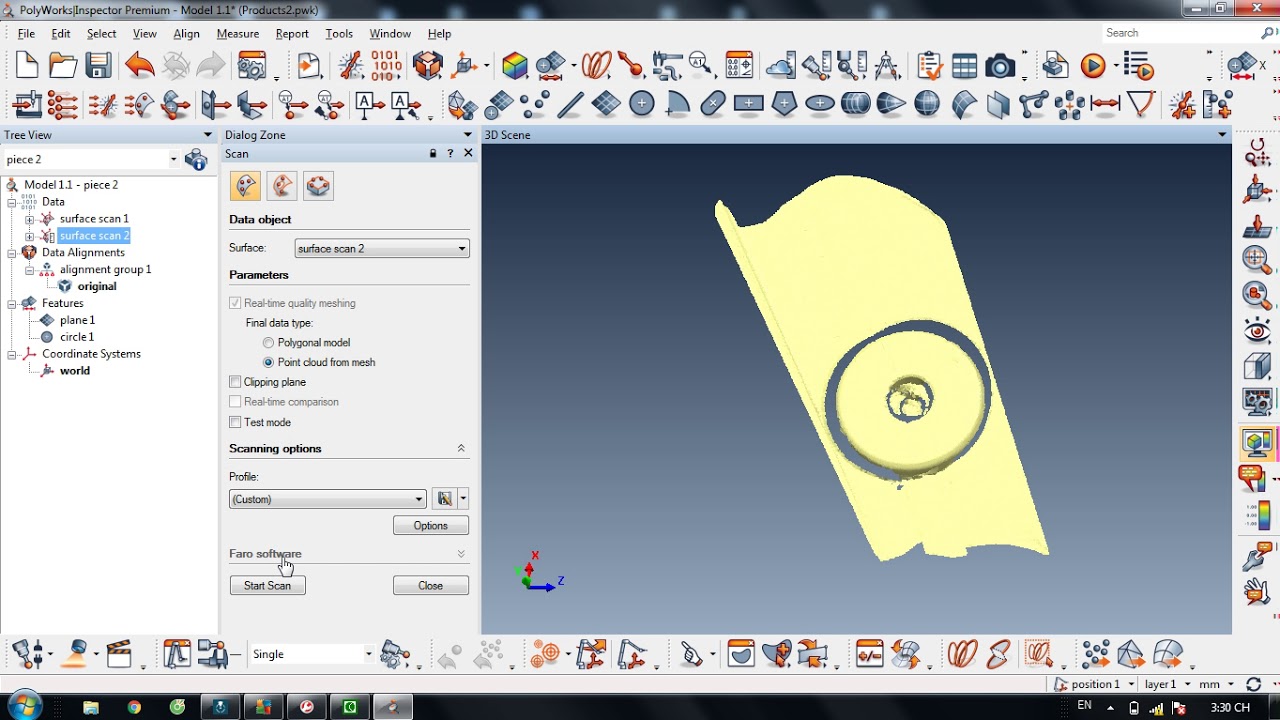Open the Surface dropdown showing surface scan 2
The height and width of the screenshot is (720, 1280).
(382, 248)
